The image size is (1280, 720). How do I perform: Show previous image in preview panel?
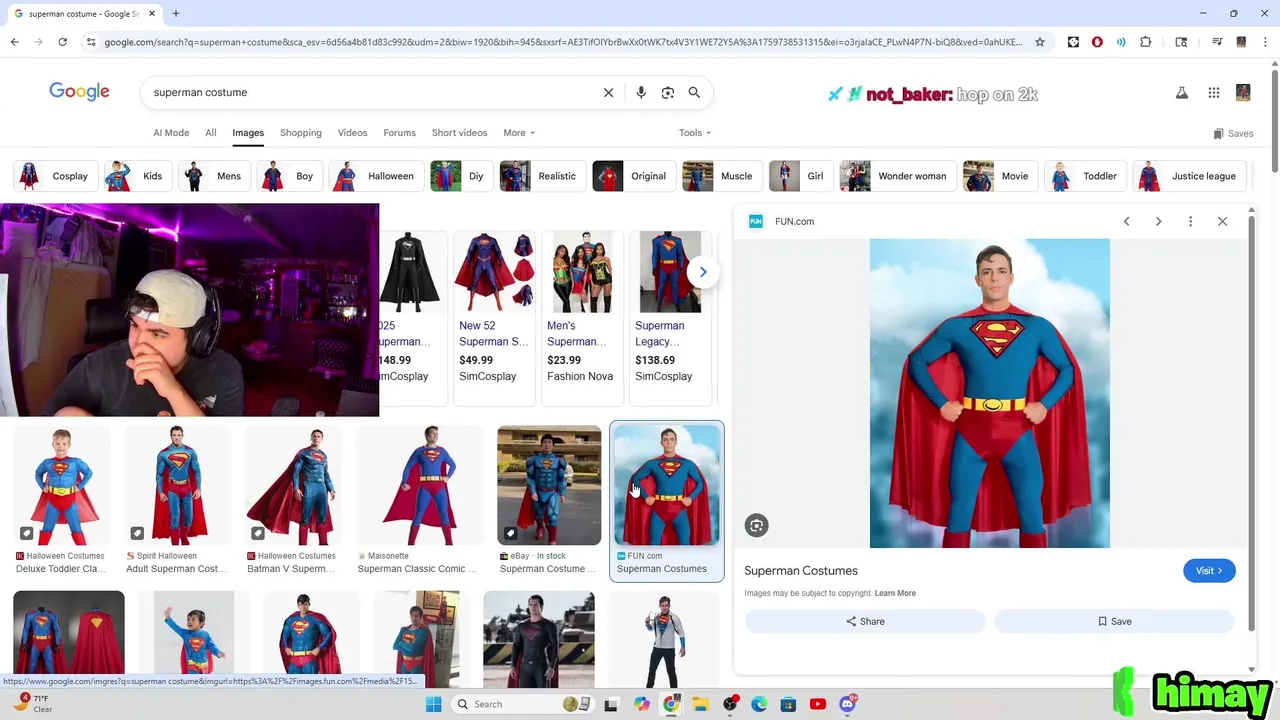pos(1126,221)
